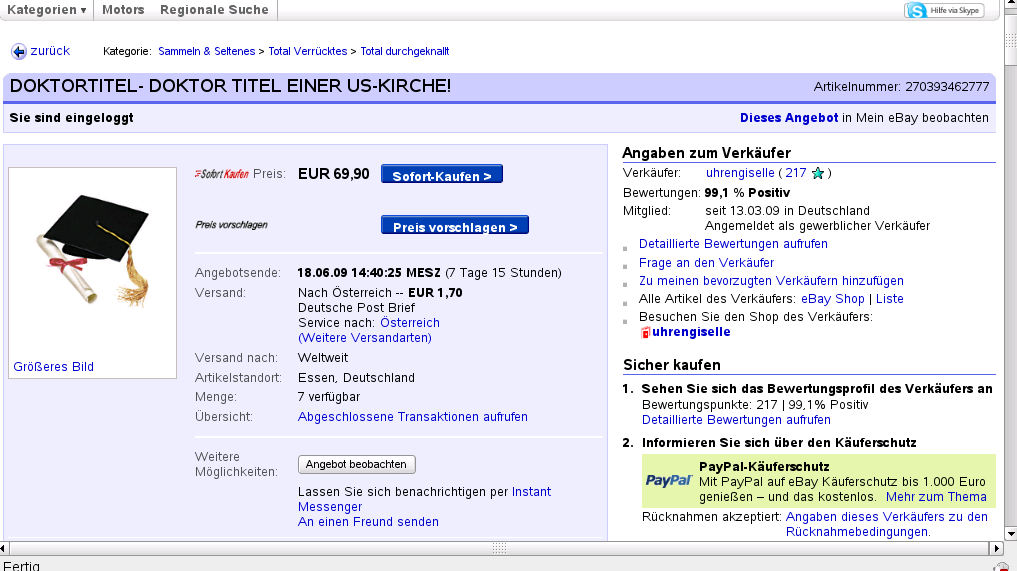Open the graduation cap product image
Image resolution: width=1017 pixels, height=571 pixels.
92,251
